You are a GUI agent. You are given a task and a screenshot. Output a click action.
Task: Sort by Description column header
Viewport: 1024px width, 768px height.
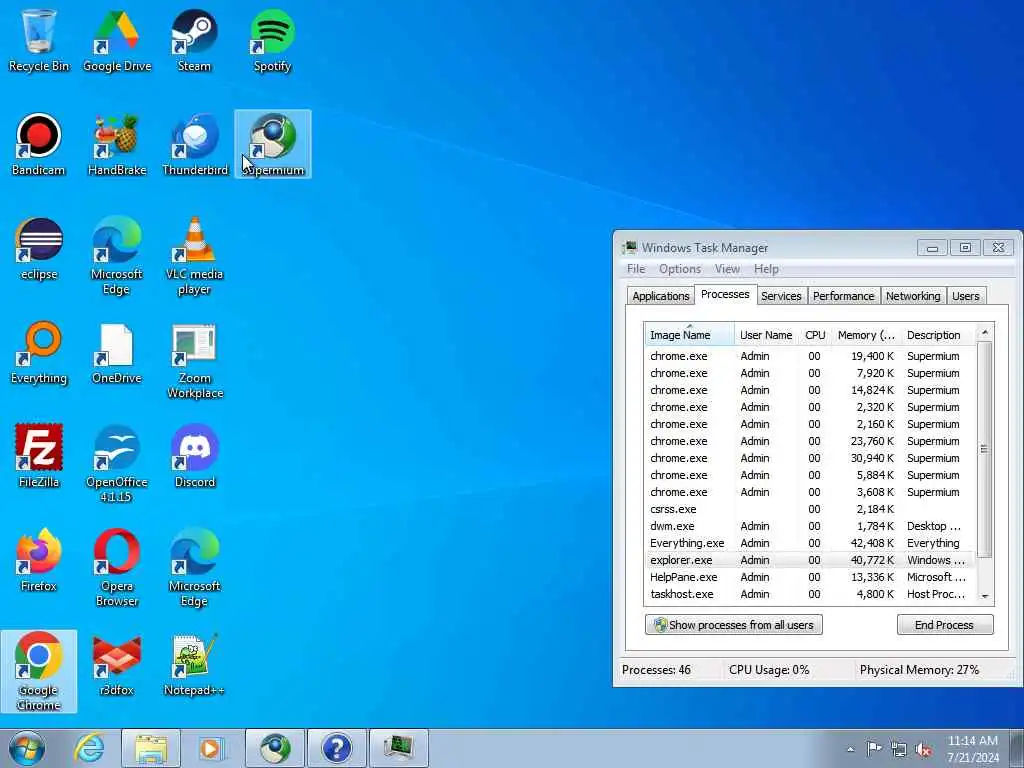tap(938, 335)
